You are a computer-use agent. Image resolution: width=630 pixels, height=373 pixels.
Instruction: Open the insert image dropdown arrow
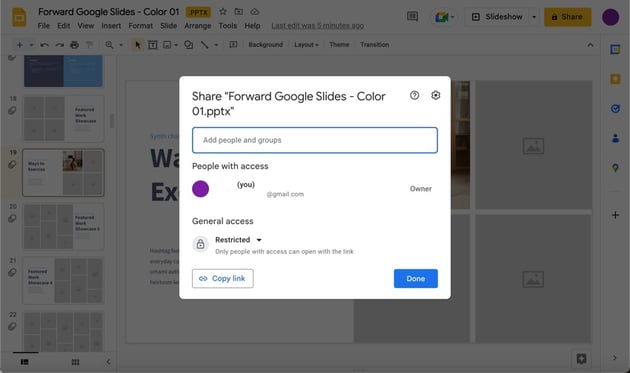176,45
